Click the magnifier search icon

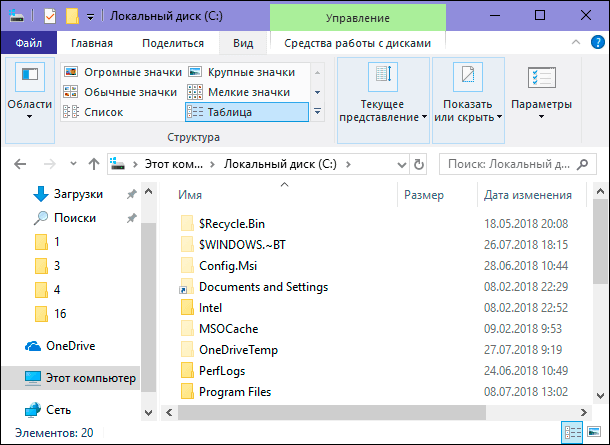(x=582, y=164)
